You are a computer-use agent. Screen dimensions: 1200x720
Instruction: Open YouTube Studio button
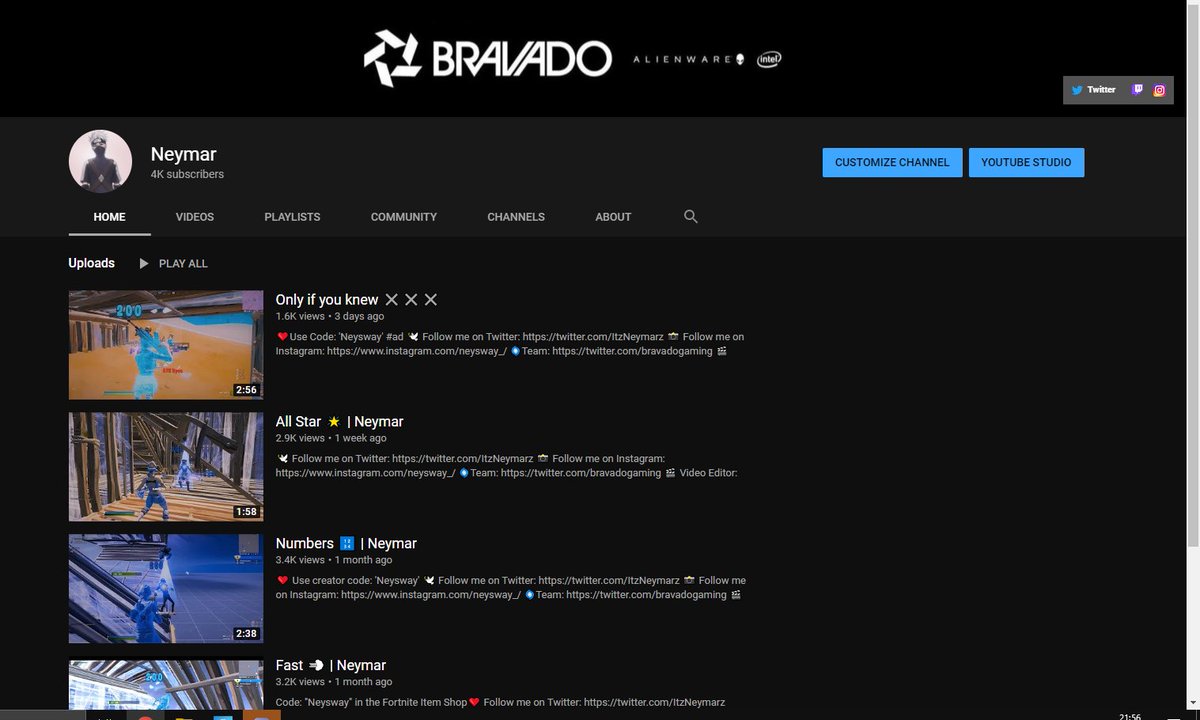1026,162
